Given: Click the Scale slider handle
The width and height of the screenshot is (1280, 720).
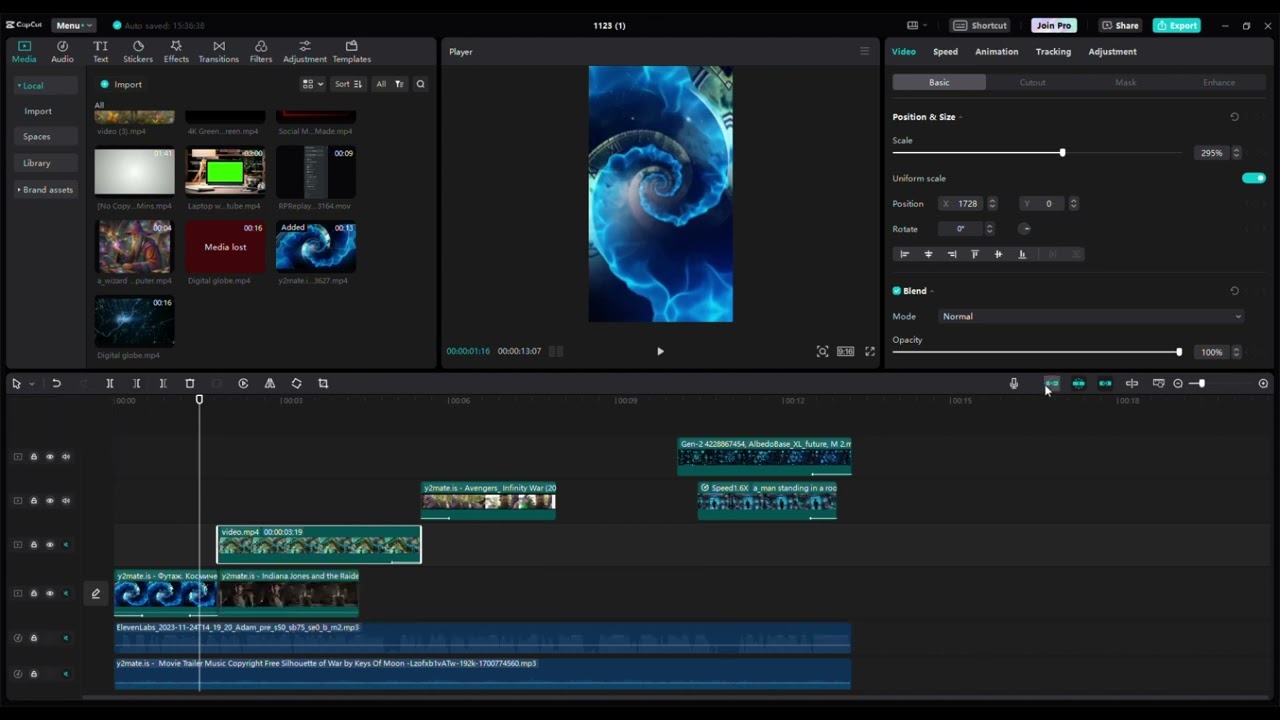Looking at the screenshot, I should click(1062, 153).
